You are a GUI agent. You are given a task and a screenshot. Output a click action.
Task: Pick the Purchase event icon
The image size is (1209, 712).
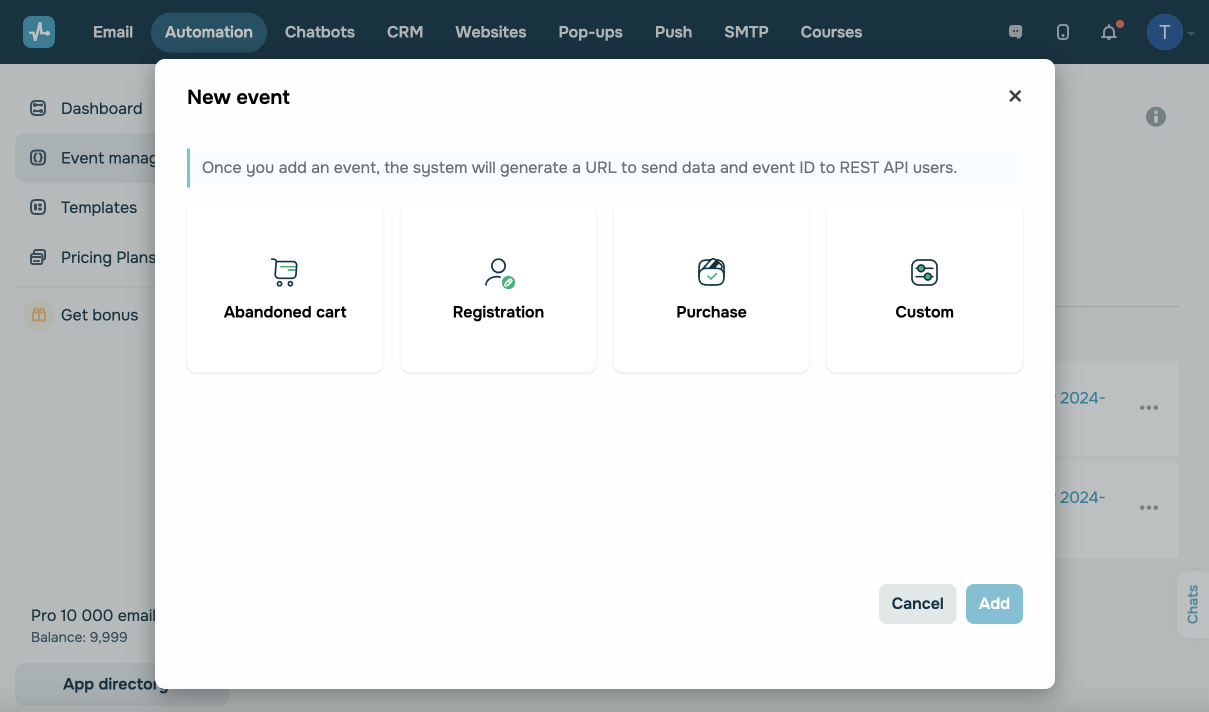(x=711, y=272)
